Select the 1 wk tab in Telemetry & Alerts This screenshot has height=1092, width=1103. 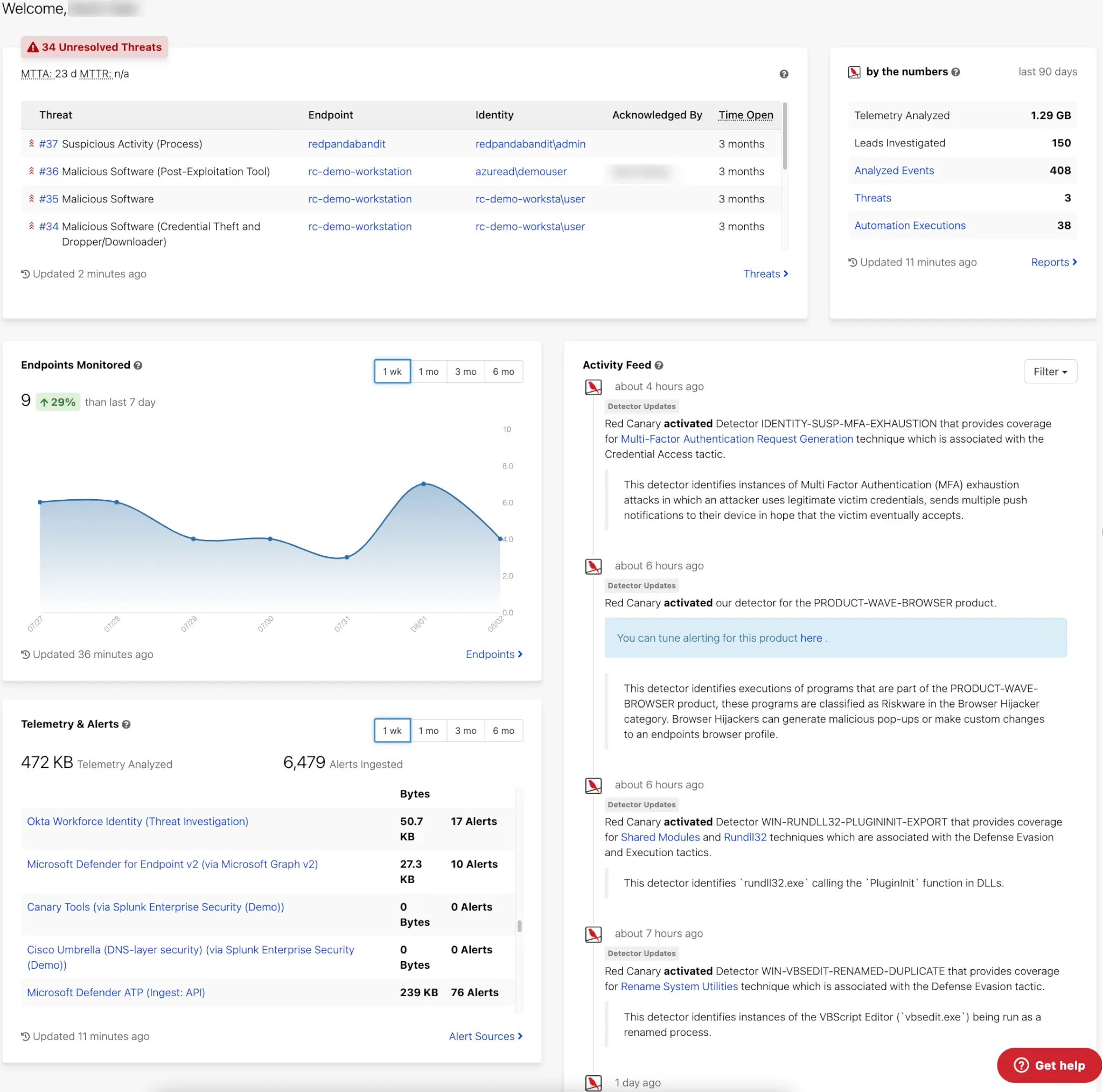click(x=392, y=730)
